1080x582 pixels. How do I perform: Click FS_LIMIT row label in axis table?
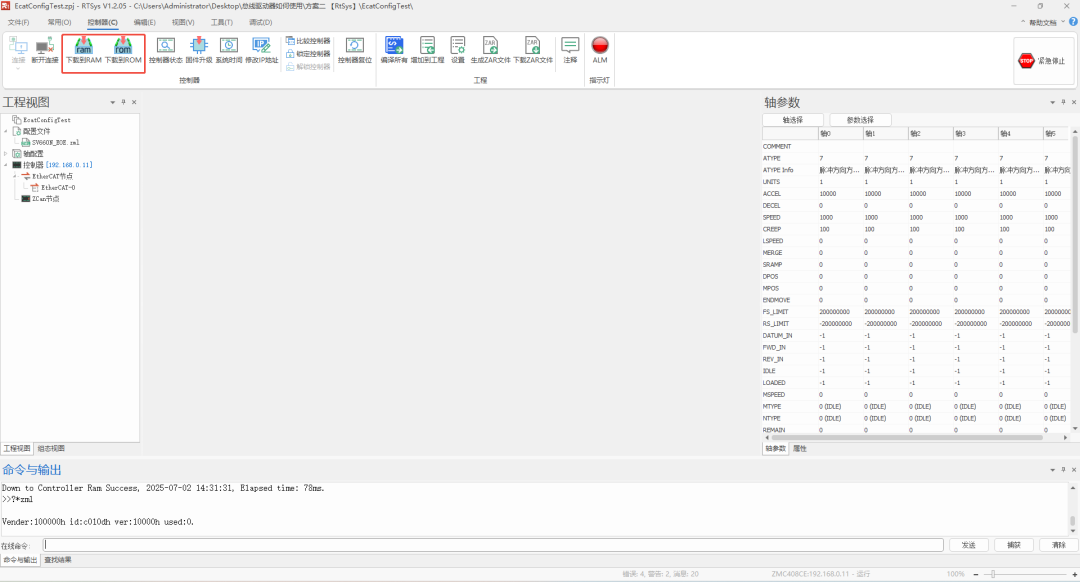coord(776,312)
